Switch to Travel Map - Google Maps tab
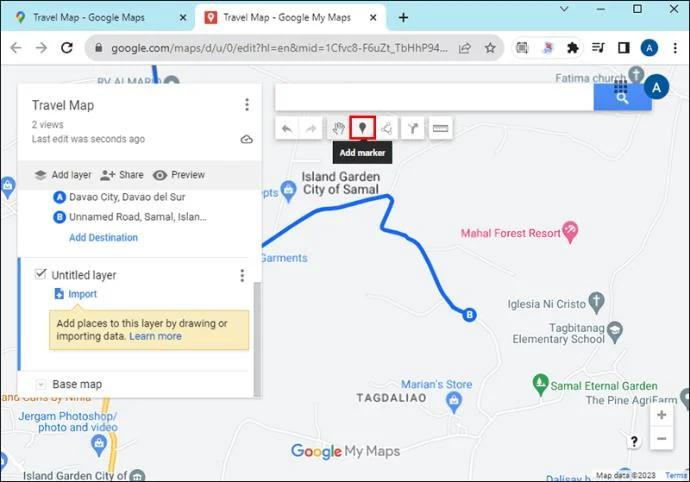The image size is (690, 482). (88, 18)
